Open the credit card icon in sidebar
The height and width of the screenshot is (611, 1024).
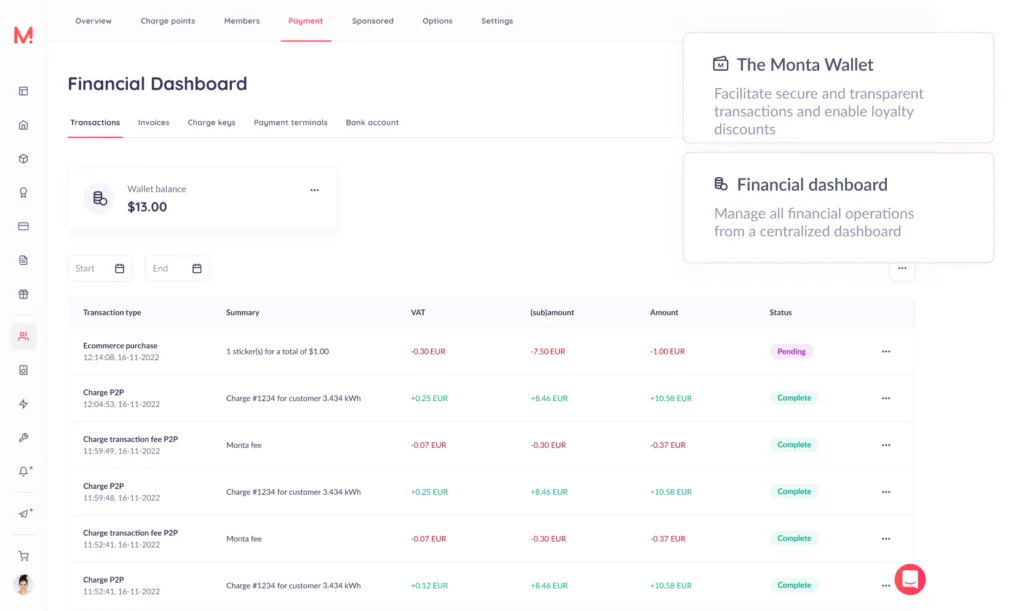24,227
